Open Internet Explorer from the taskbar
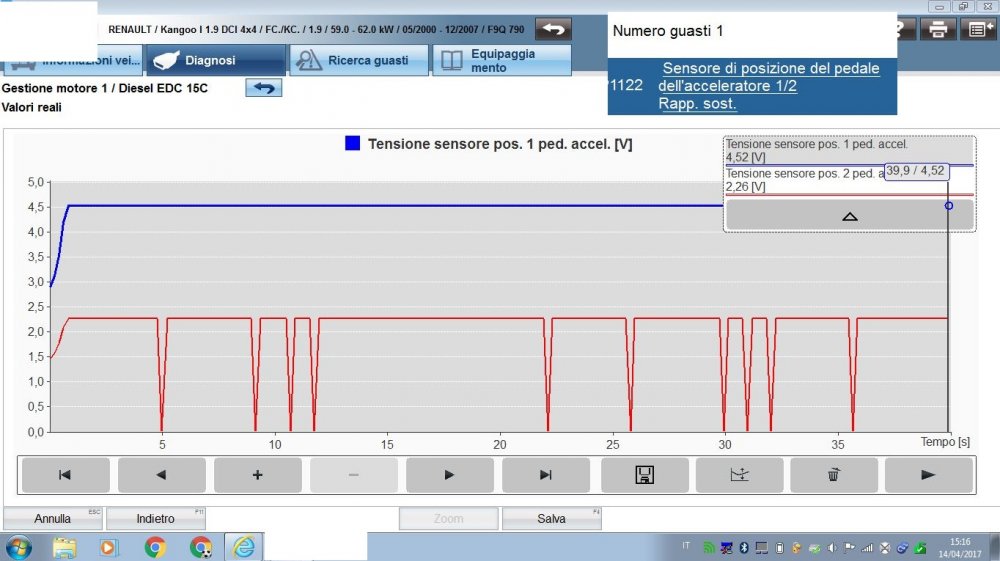 point(244,547)
